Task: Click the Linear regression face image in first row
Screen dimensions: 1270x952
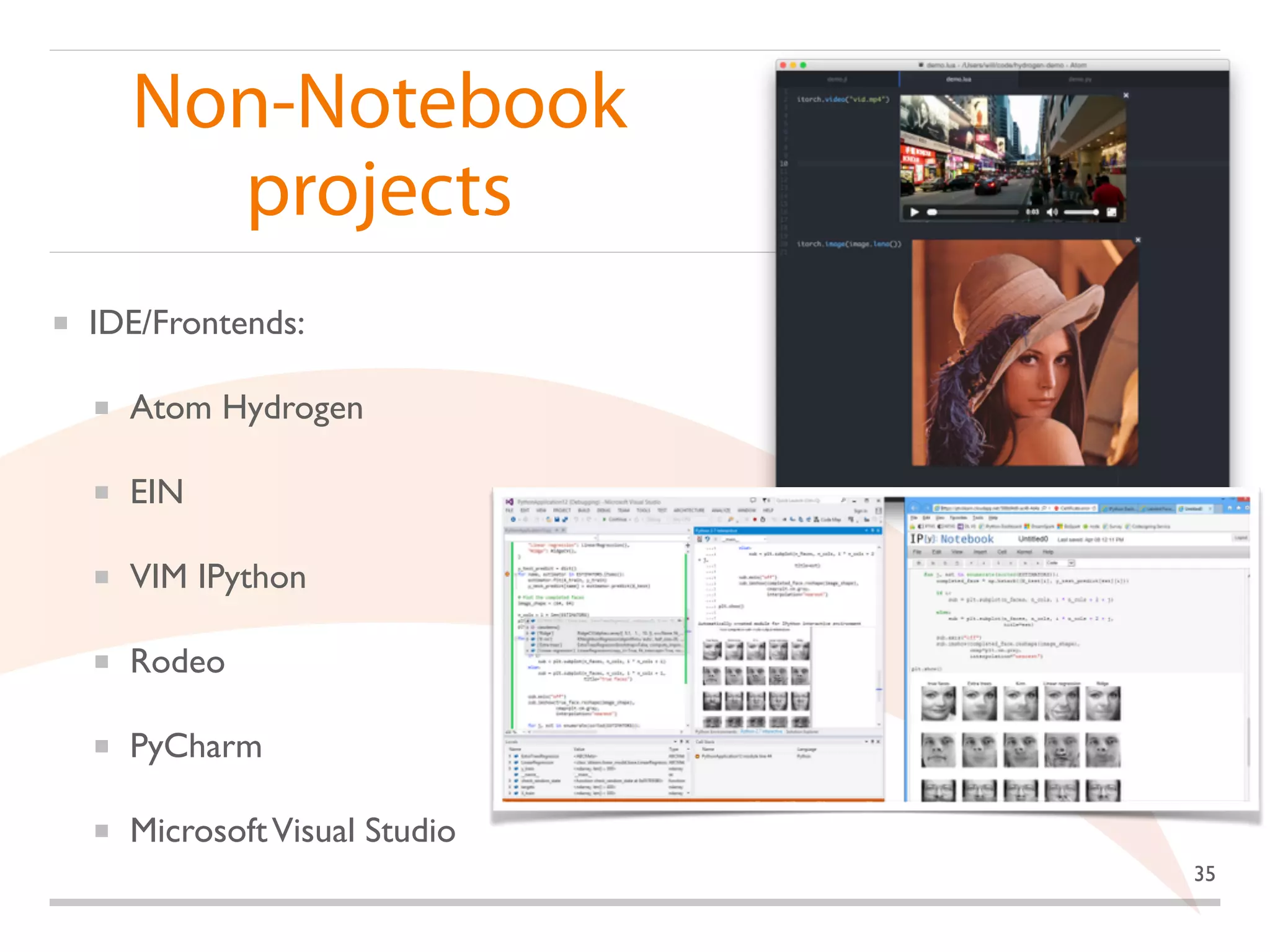Action: [1062, 705]
